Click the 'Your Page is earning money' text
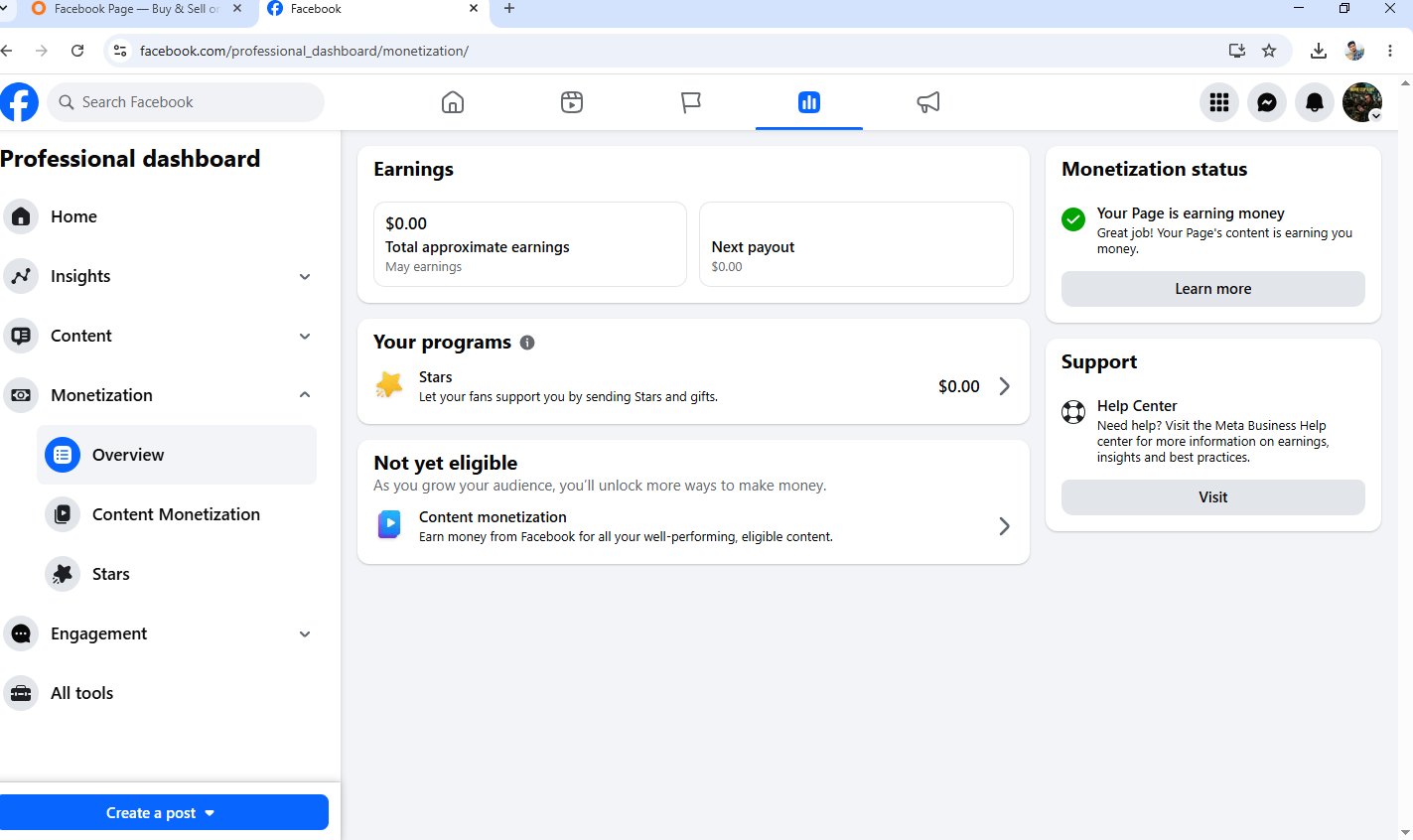The width and height of the screenshot is (1413, 840). click(x=1191, y=213)
